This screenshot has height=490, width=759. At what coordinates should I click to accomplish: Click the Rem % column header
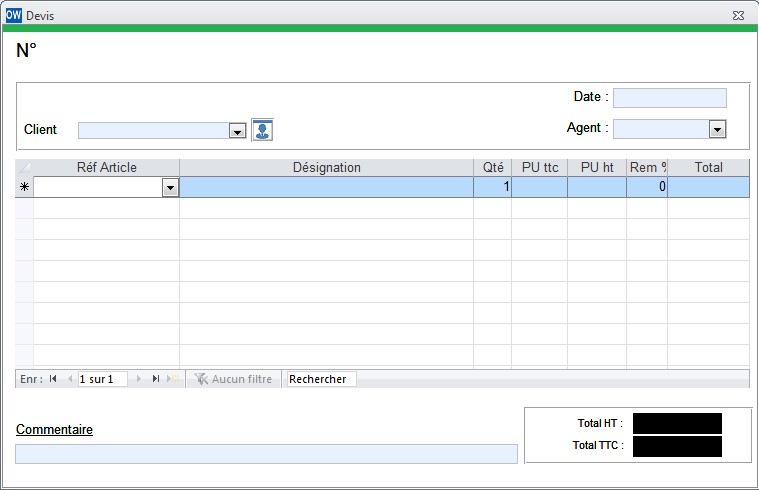pyautogui.click(x=647, y=168)
